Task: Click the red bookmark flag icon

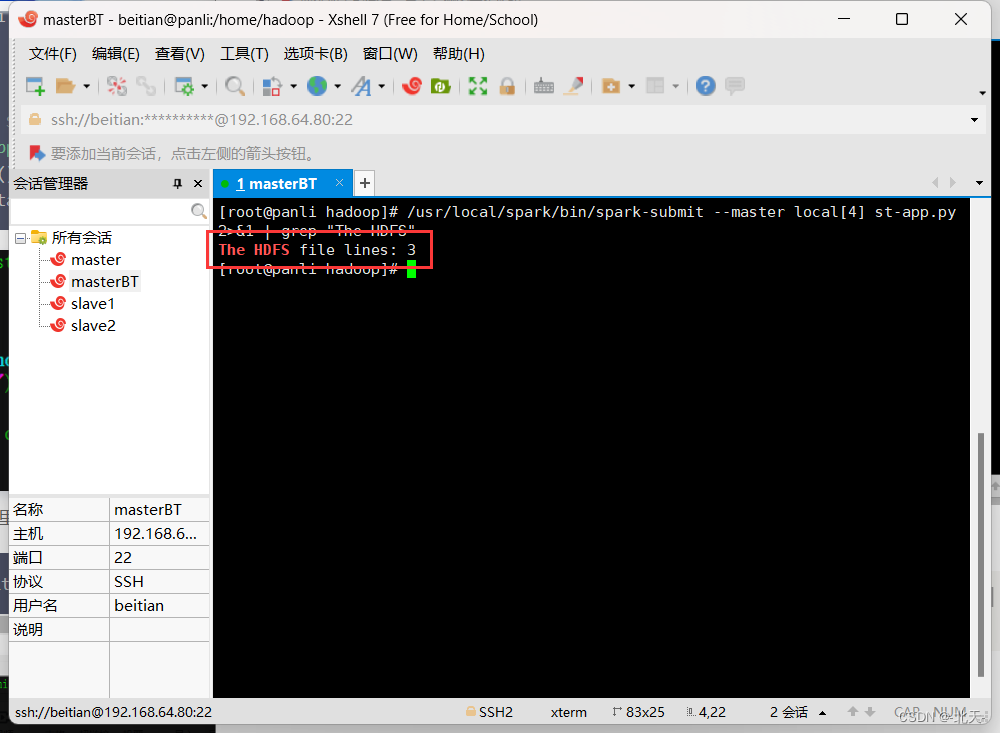Action: [37, 153]
